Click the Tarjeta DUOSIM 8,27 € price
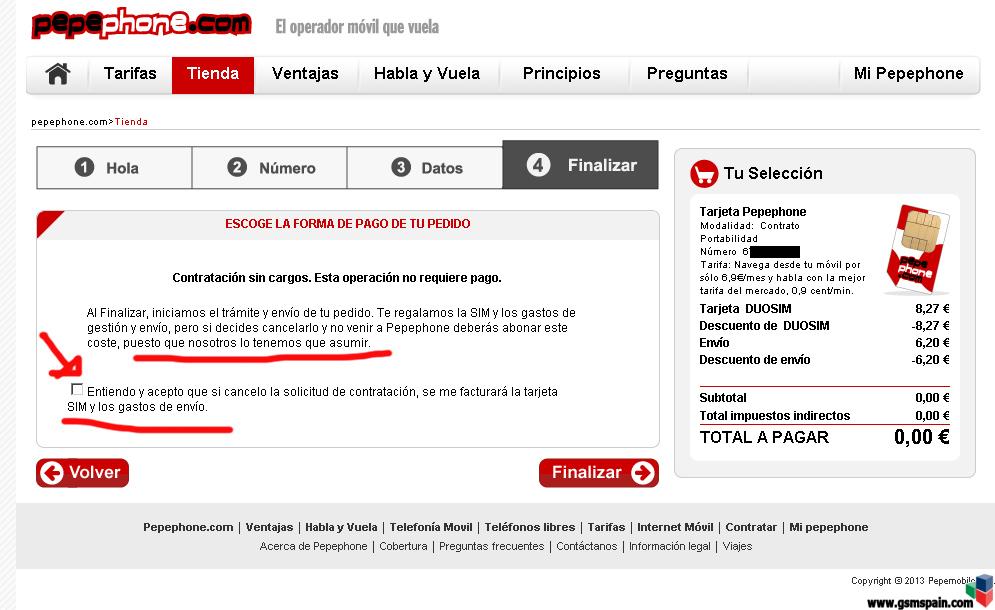This screenshot has width=995, height=610. [932, 308]
